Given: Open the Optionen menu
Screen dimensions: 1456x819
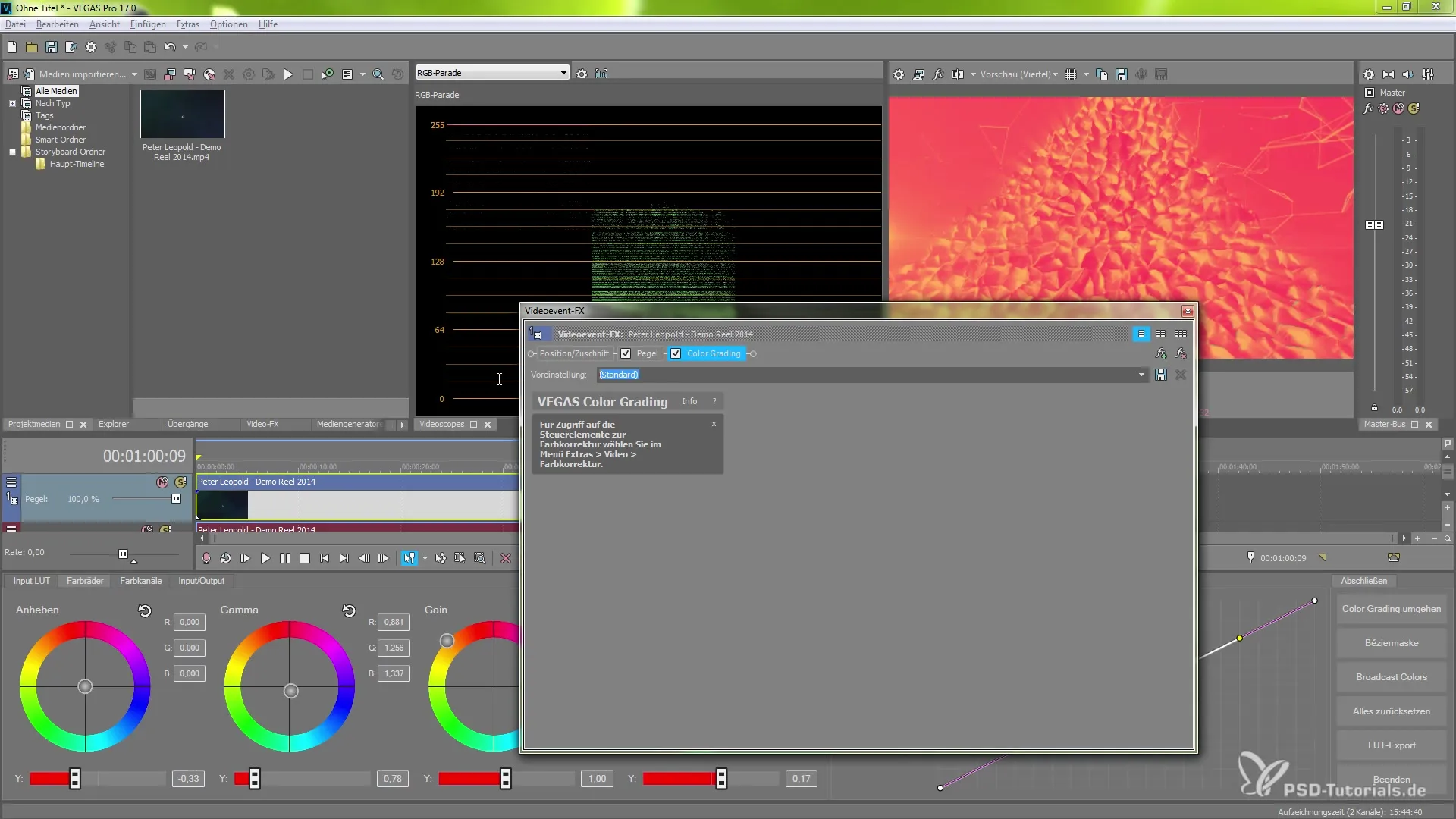Looking at the screenshot, I should click(228, 24).
